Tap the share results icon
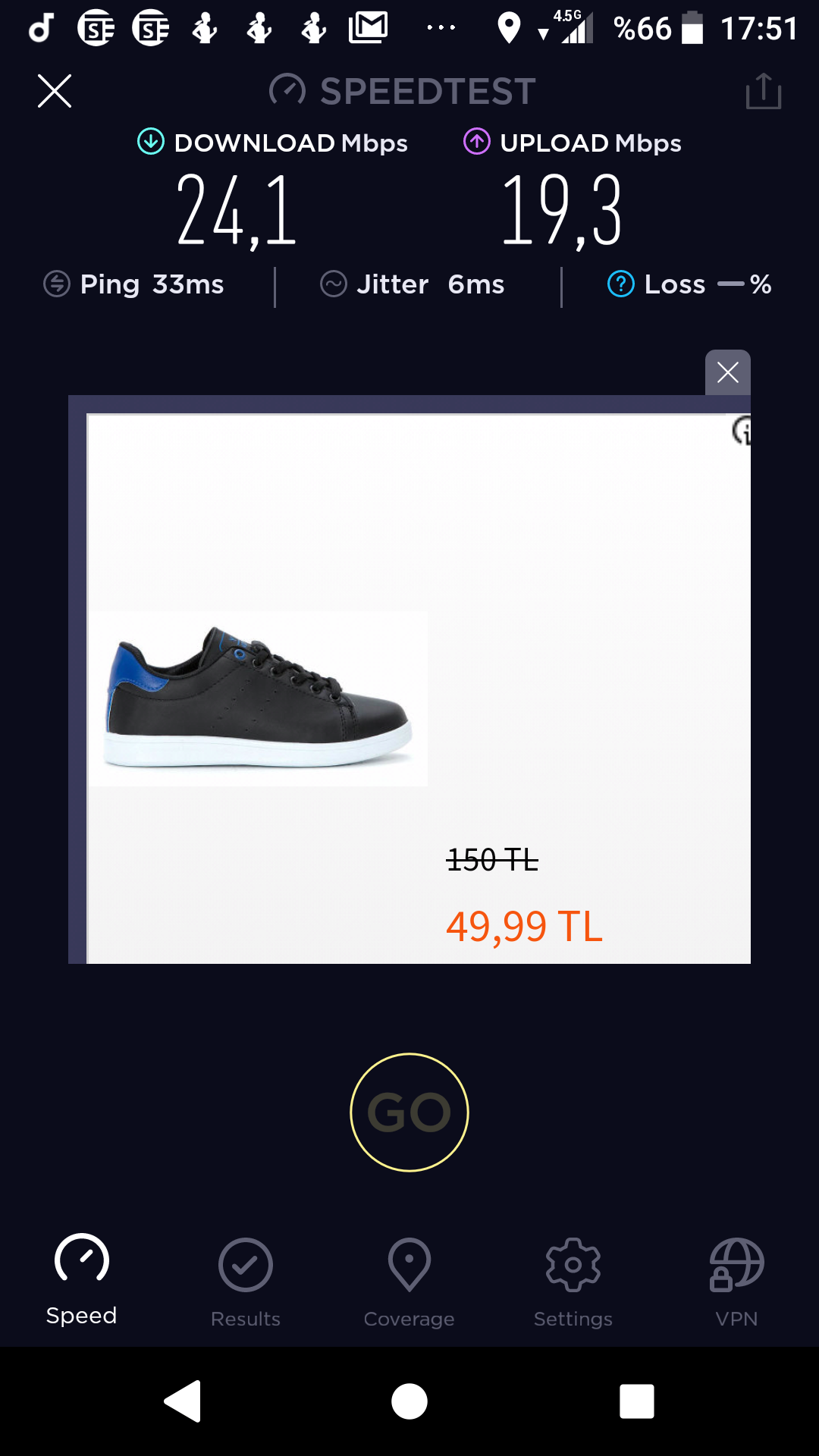This screenshot has width=819, height=1456. 763,91
